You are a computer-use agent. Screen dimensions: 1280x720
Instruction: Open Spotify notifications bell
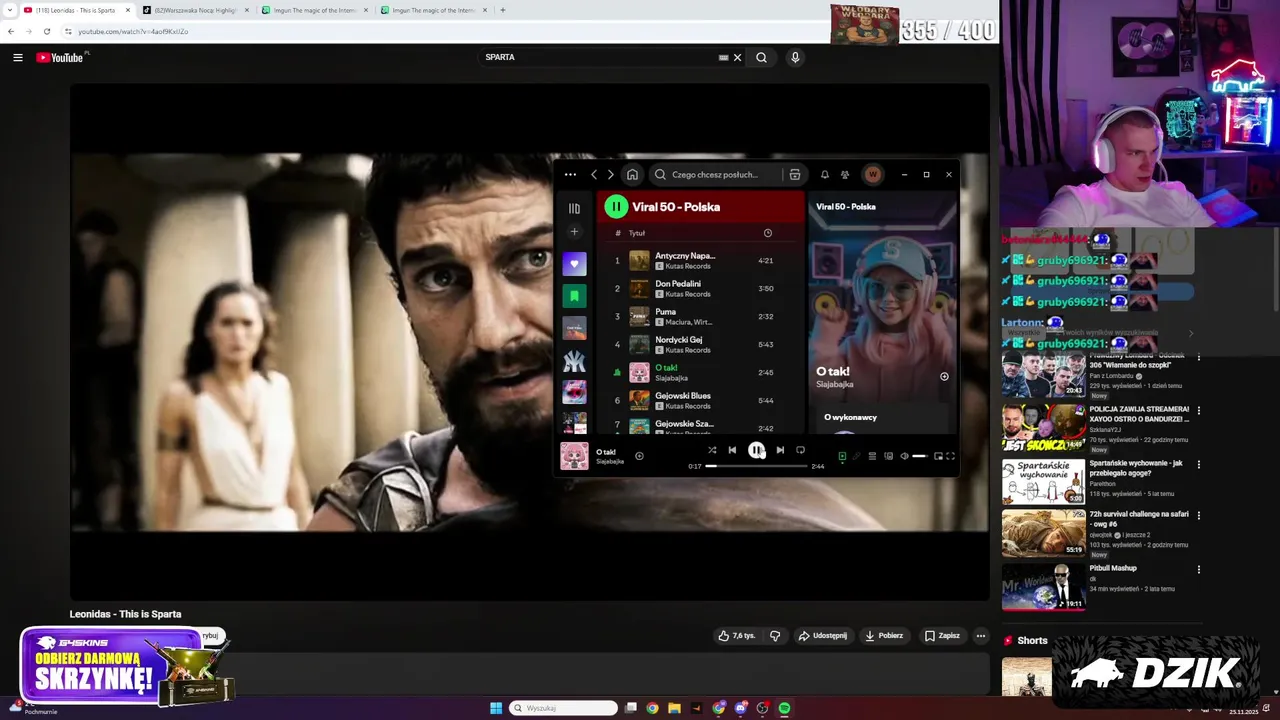[825, 174]
